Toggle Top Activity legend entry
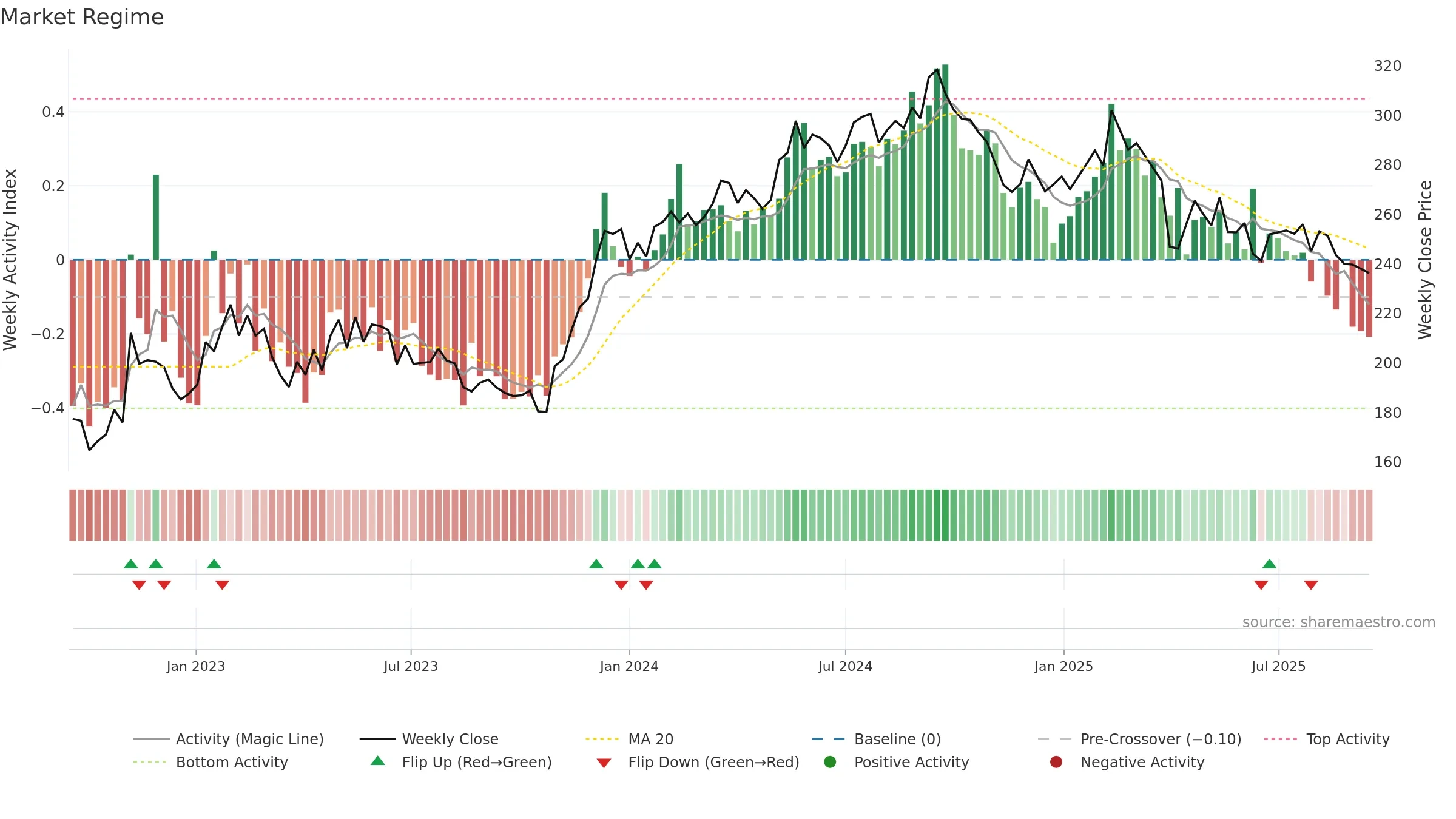The image size is (1456, 819). coord(1327,739)
